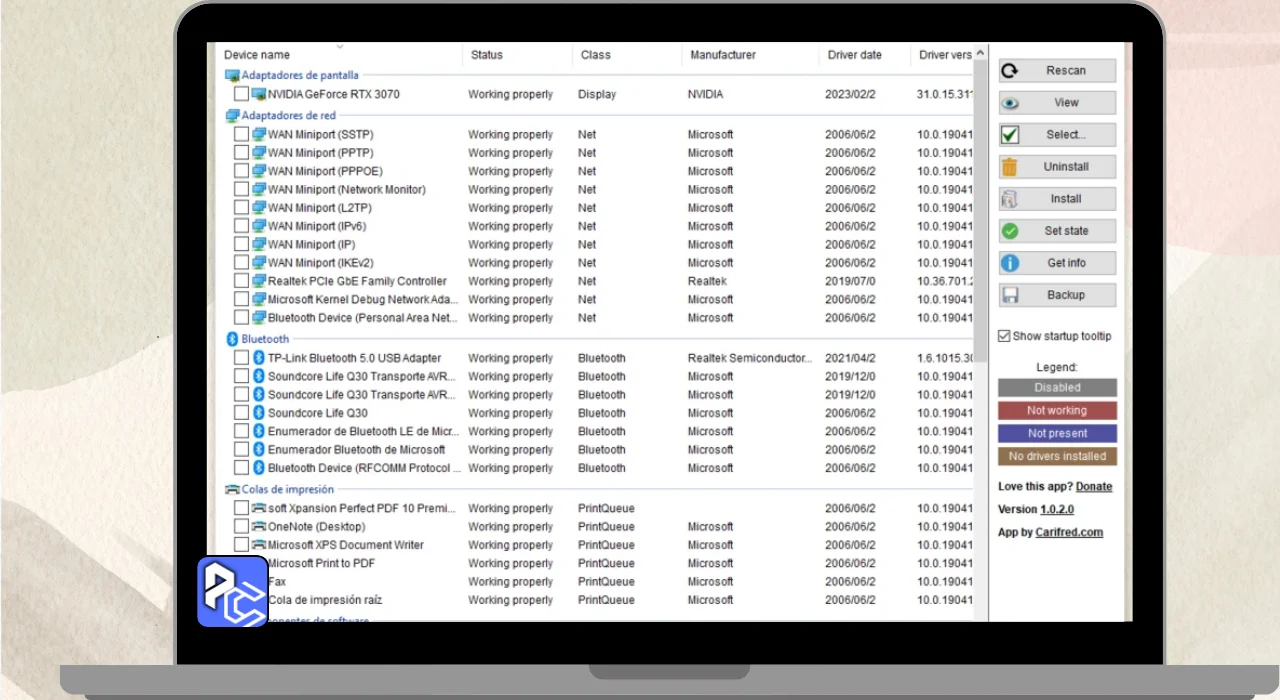
Task: Click the Set state green icon
Action: [x=1010, y=231]
